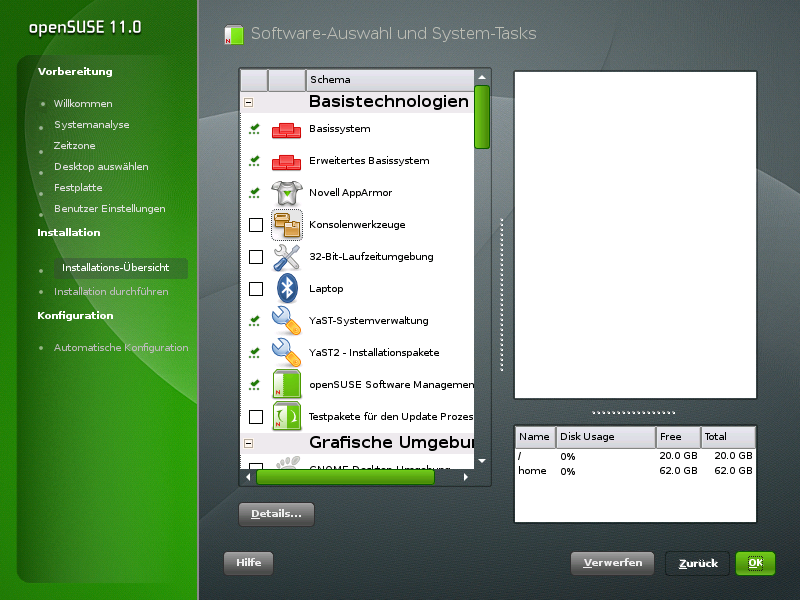
Task: Toggle the Novell AppArmor selection status
Action: (x=255, y=193)
